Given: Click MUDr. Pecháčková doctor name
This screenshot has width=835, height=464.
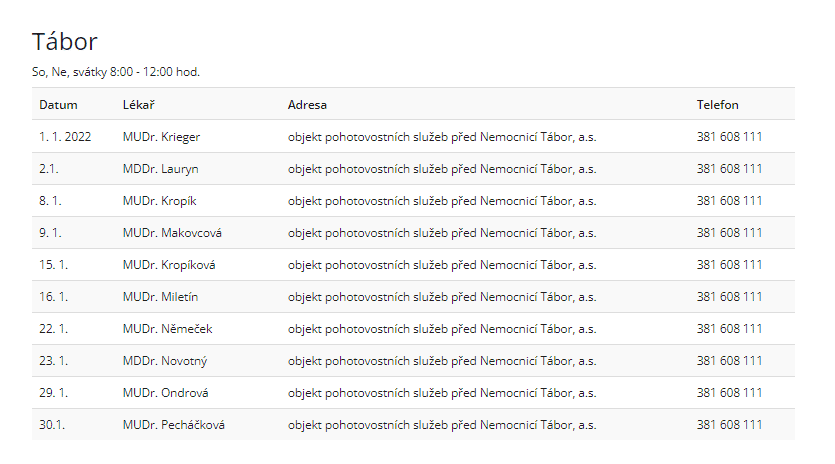Looking at the screenshot, I should tap(173, 425).
